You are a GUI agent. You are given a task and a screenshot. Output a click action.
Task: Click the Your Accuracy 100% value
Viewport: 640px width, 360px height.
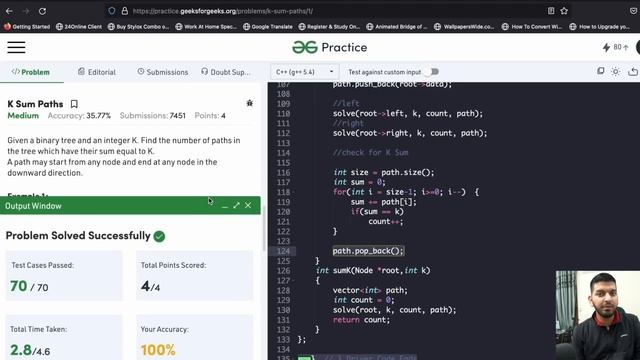[158, 350]
